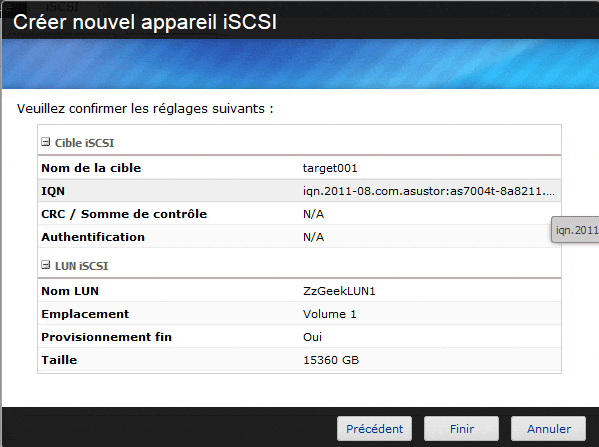Click the truncated IQN value text

click(x=429, y=191)
